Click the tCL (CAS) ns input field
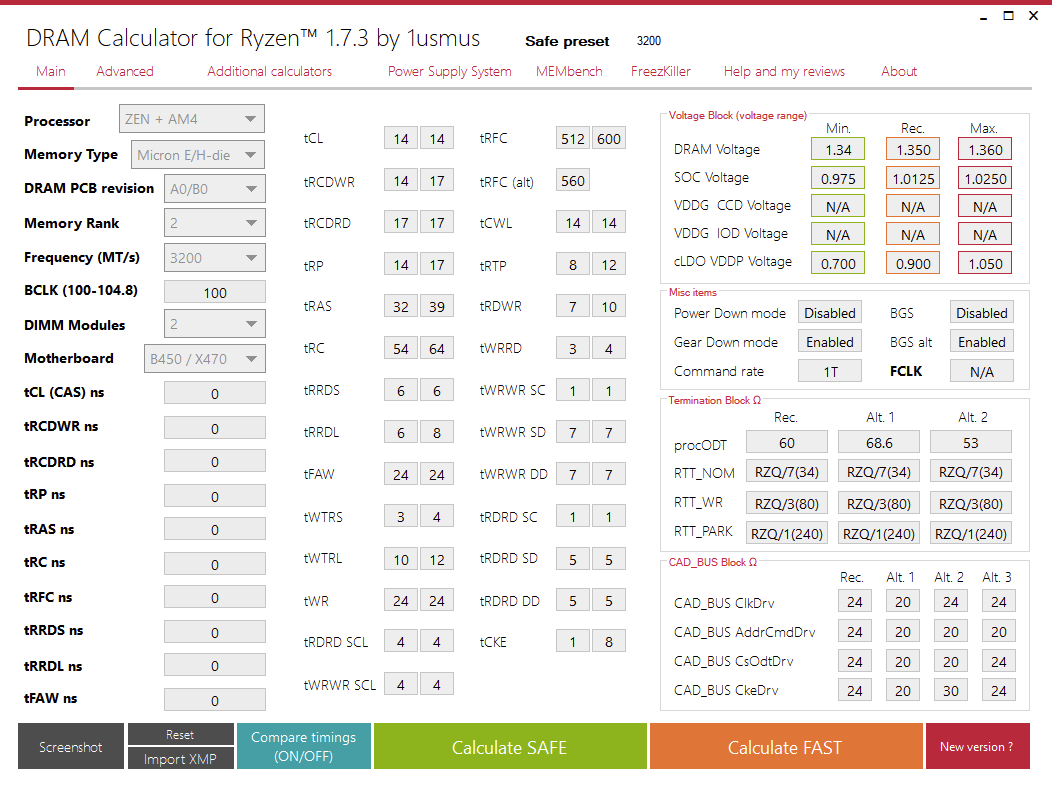Screen dimensions: 1052x791 [215, 393]
